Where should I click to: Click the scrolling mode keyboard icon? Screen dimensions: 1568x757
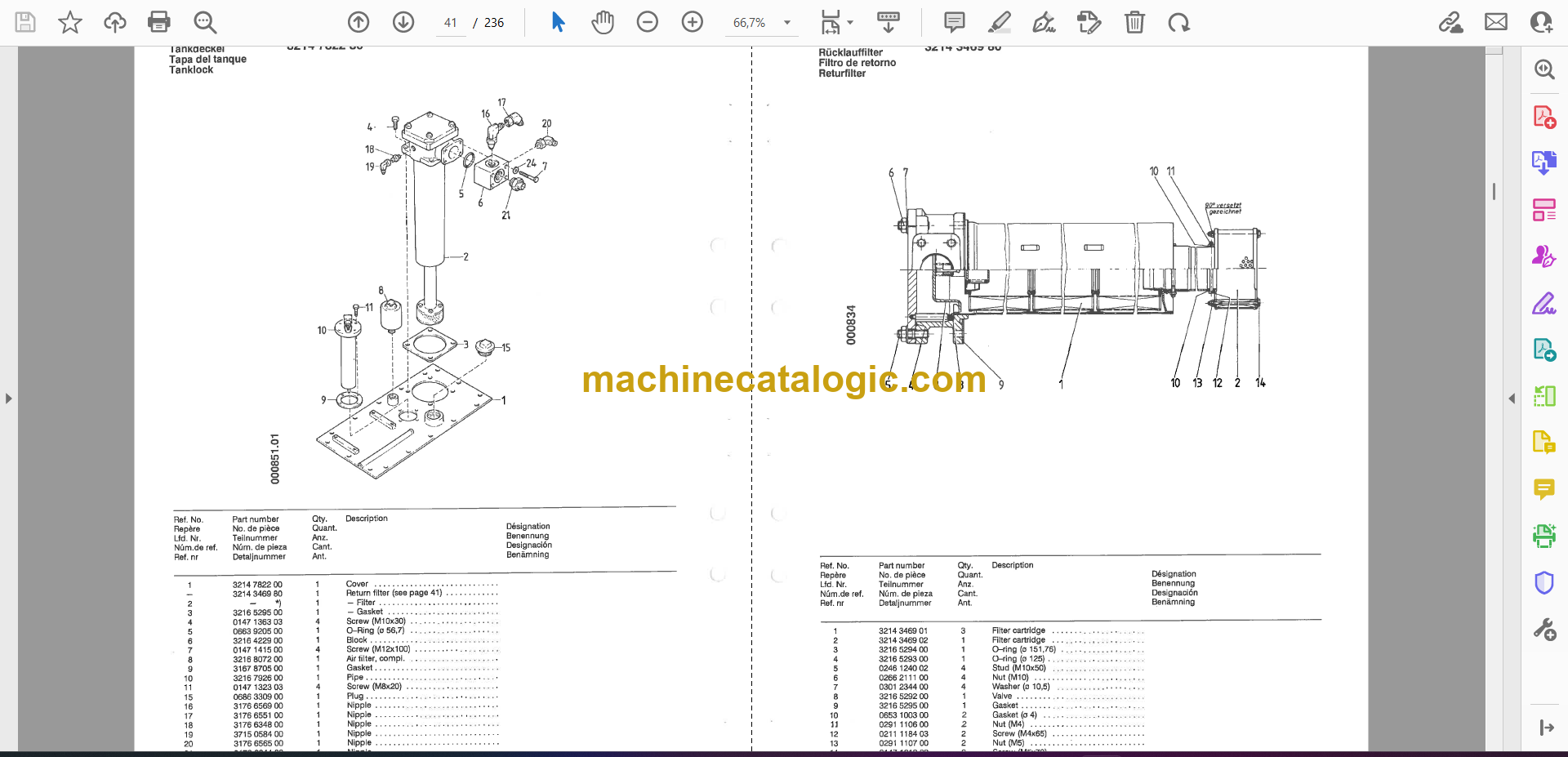(889, 22)
